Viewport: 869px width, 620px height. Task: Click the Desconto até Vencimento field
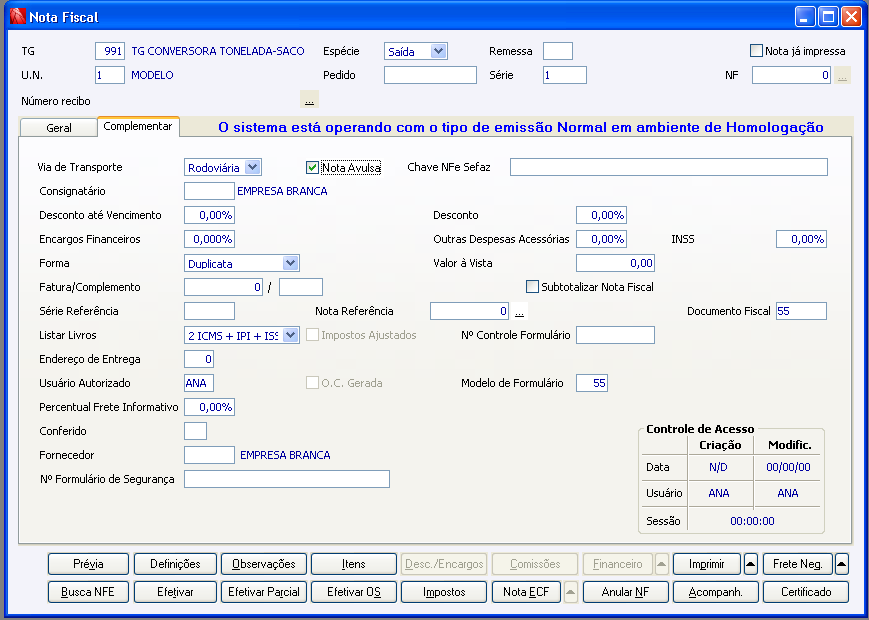[x=209, y=215]
